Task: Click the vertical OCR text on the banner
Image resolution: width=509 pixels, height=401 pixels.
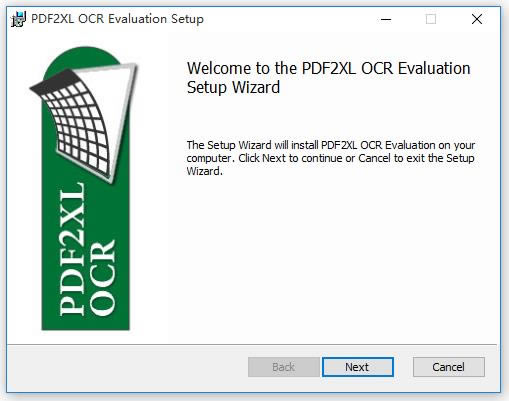Action: point(103,278)
